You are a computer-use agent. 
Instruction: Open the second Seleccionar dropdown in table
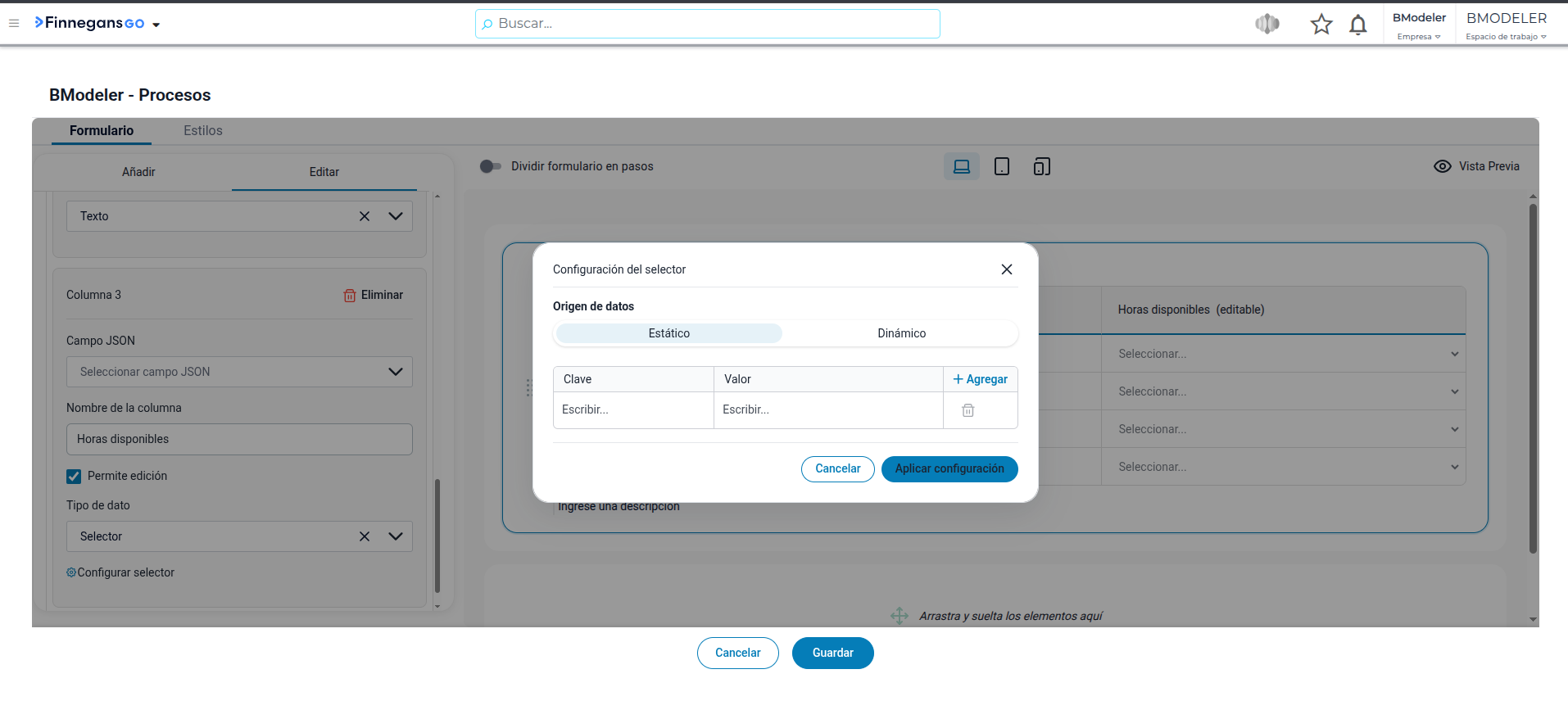[1284, 391]
